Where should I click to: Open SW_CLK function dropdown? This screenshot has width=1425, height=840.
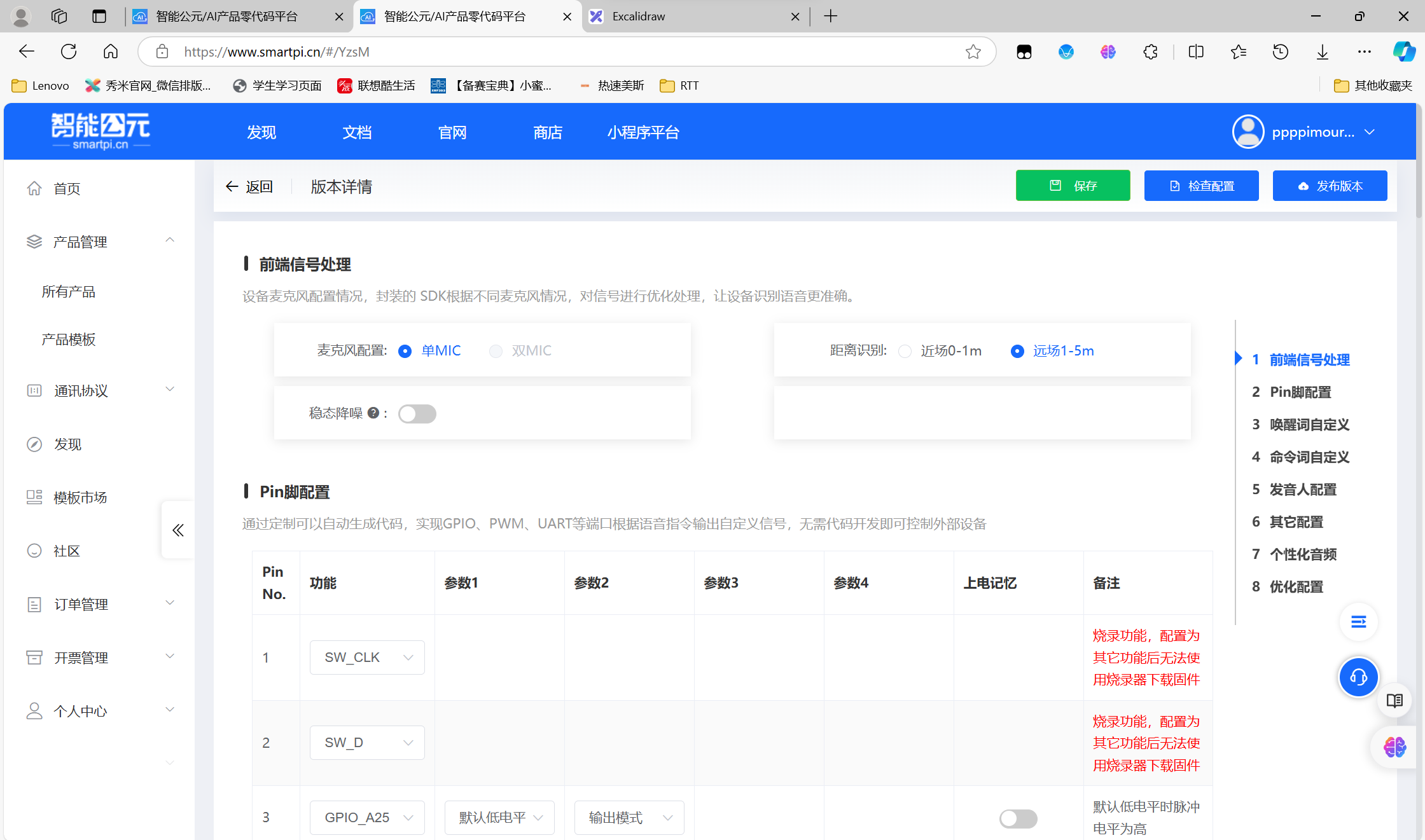tap(367, 657)
